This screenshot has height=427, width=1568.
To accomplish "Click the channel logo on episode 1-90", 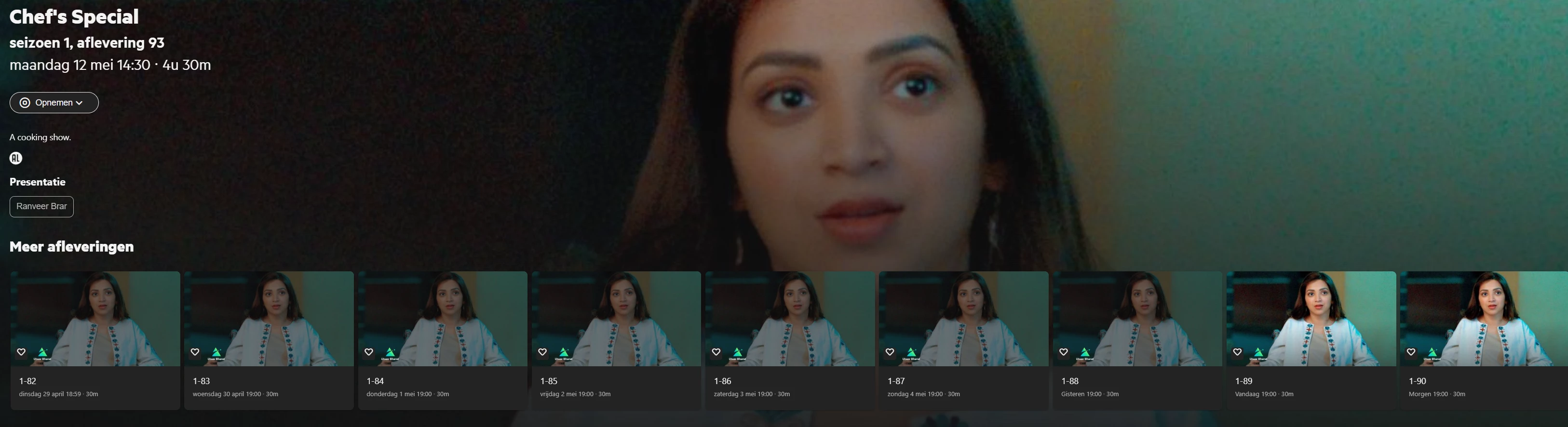I will pos(1432,353).
